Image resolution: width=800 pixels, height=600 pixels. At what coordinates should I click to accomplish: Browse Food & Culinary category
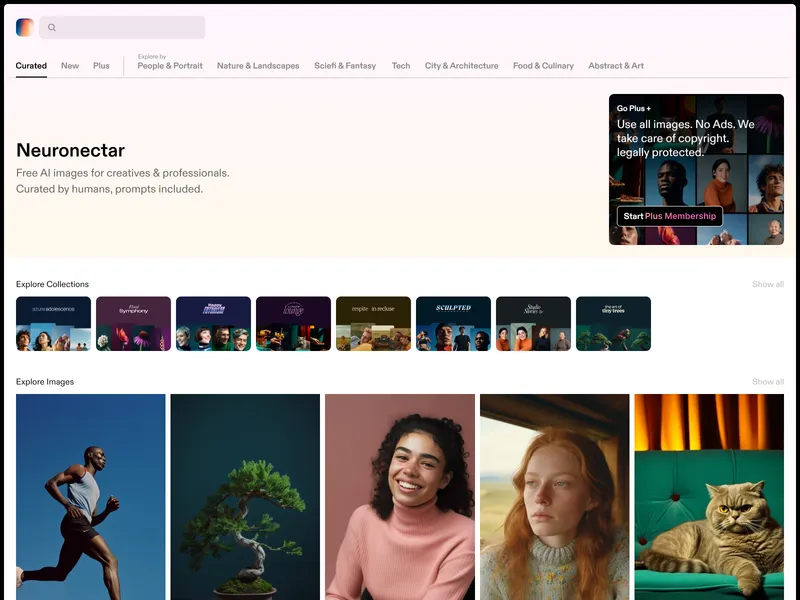click(x=543, y=66)
